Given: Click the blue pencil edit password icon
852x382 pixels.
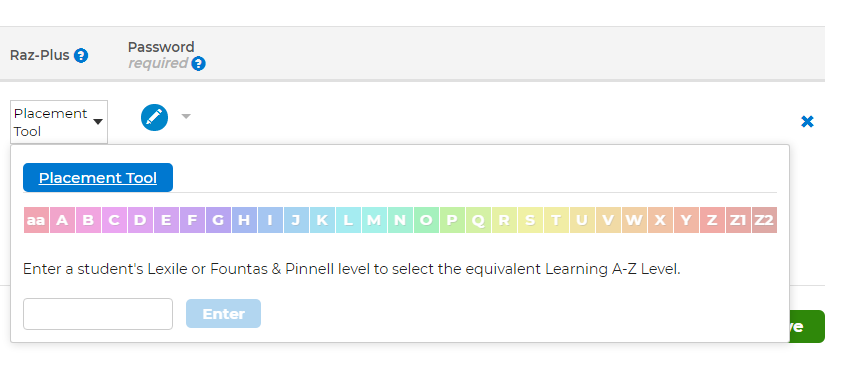Looking at the screenshot, I should pos(154,117).
